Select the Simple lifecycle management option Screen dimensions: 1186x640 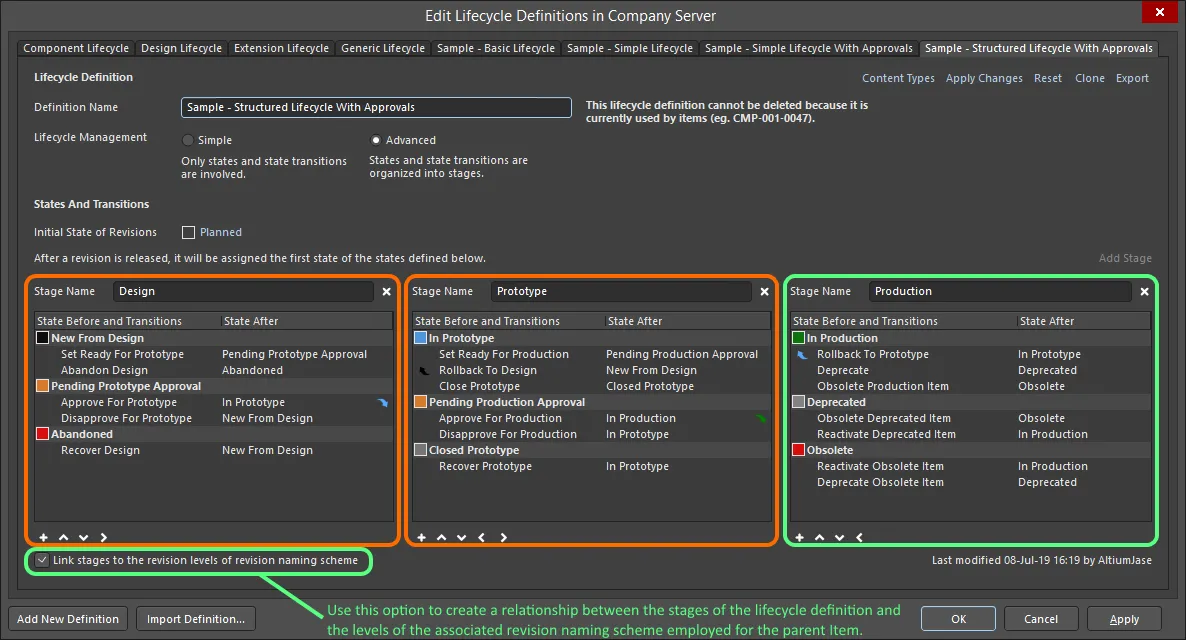[186, 140]
